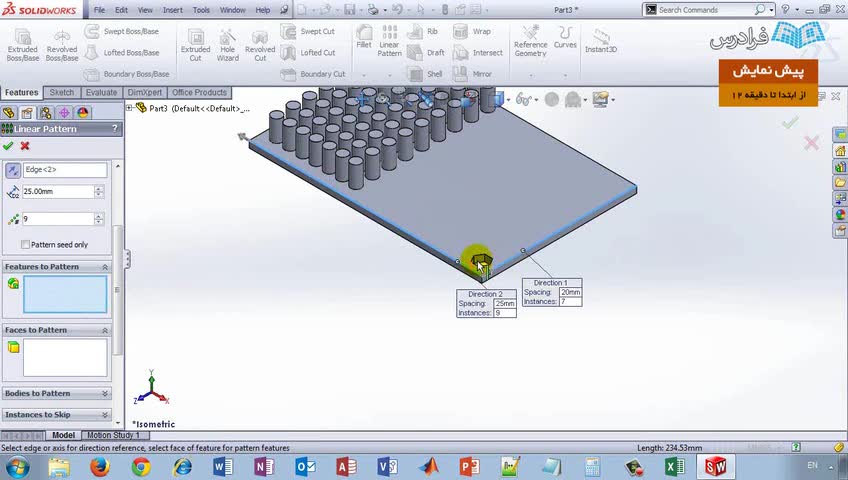The width and height of the screenshot is (848, 480).
Task: Open Fillet dropdown arrow
Action: pos(364,75)
